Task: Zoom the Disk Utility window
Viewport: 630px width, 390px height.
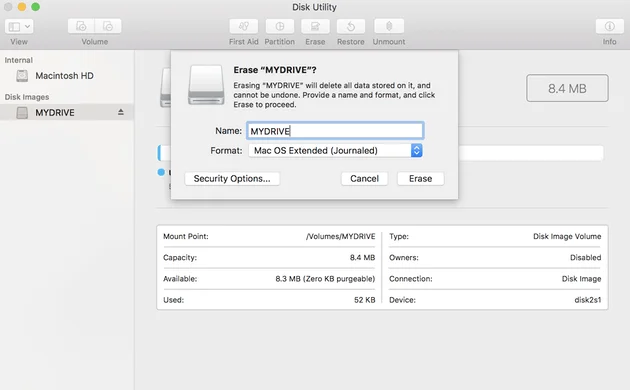Action: coord(35,7)
